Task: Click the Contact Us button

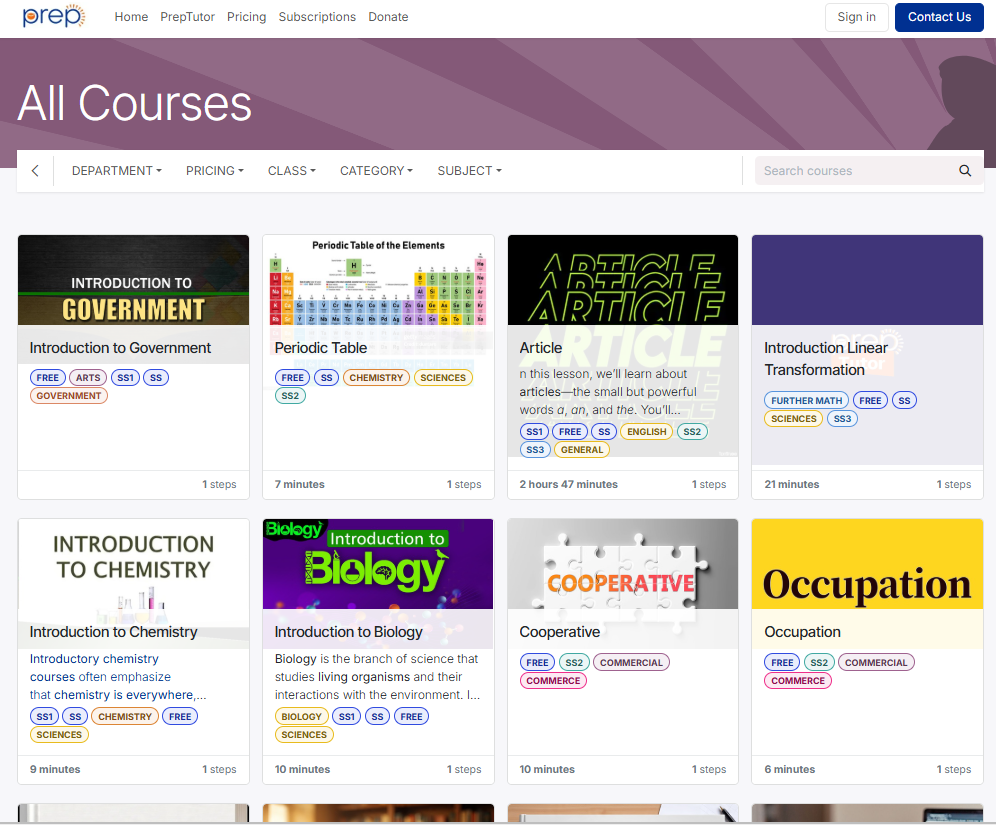Action: [x=939, y=17]
